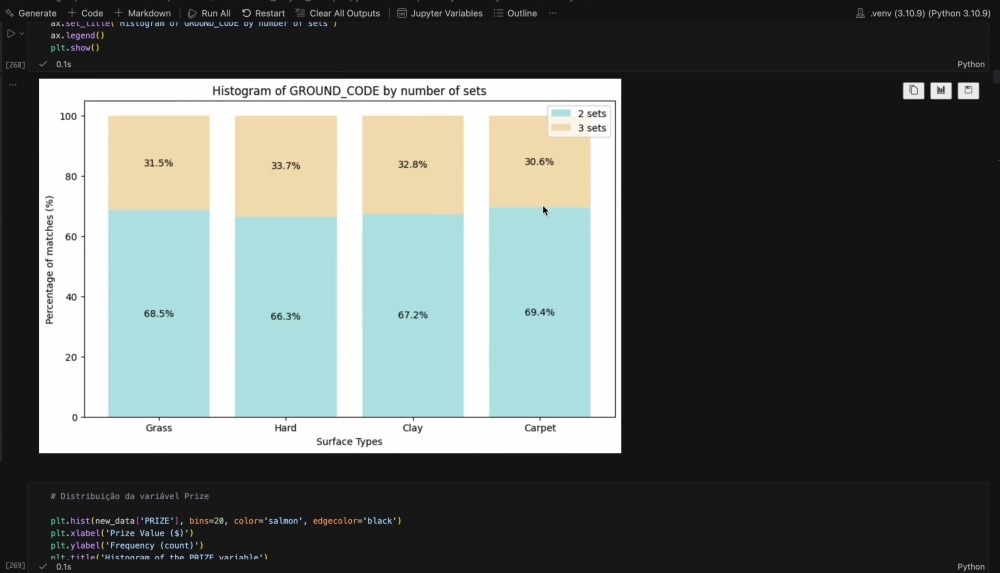1000x573 pixels.
Task: Expand run options chevron beside play button
Action: coord(22,33)
